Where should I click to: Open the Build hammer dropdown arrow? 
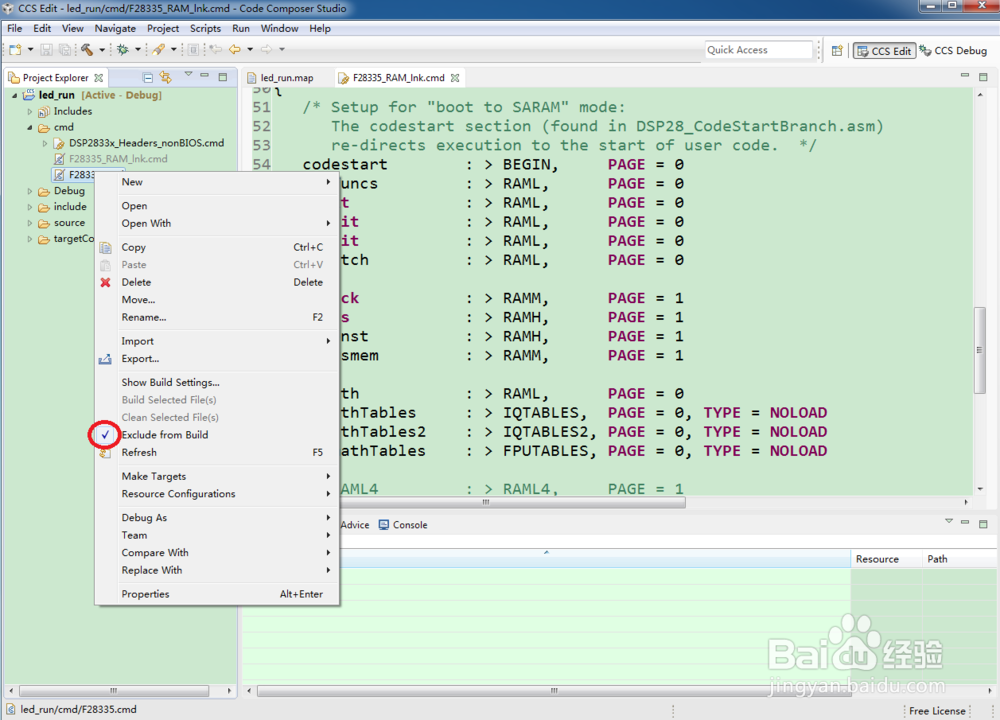coord(101,50)
